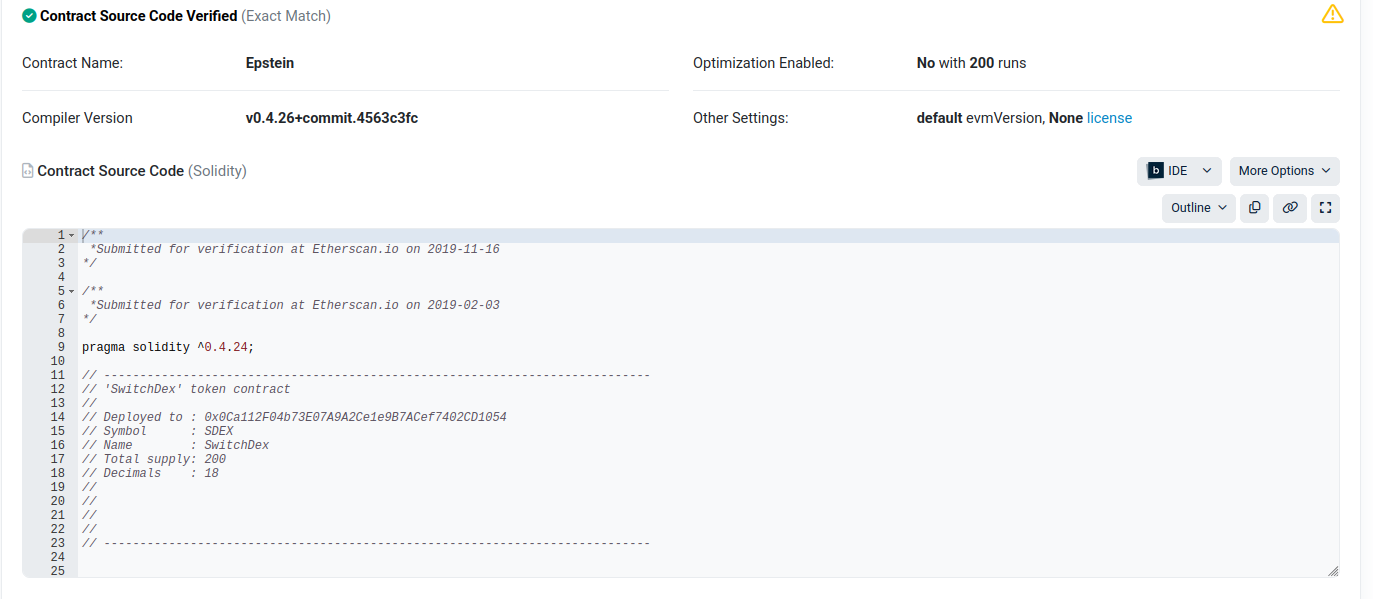Click the yellow warning triangle icon
1373x599 pixels.
pyautogui.click(x=1332, y=15)
